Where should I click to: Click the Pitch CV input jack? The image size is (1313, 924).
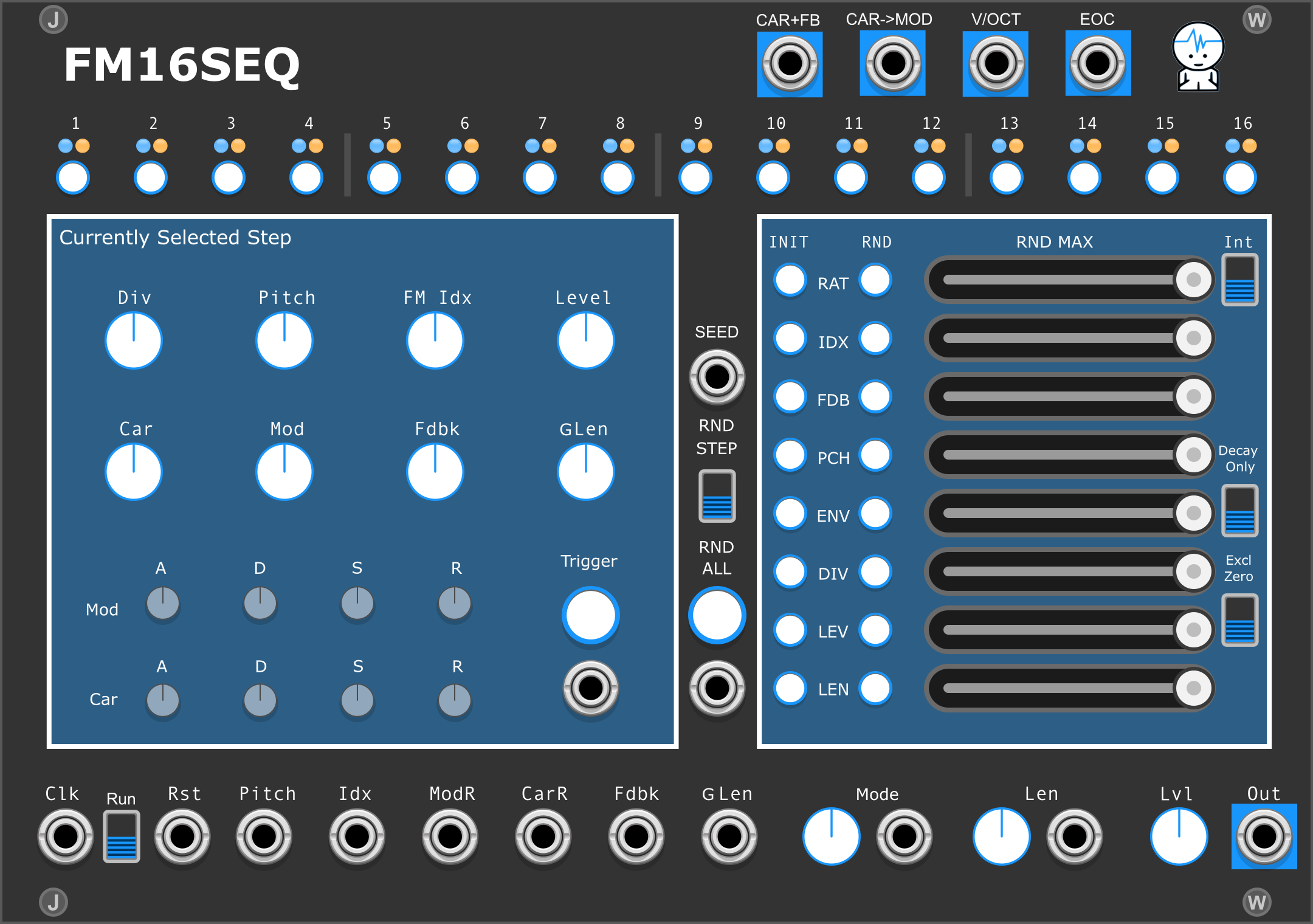pyautogui.click(x=264, y=836)
